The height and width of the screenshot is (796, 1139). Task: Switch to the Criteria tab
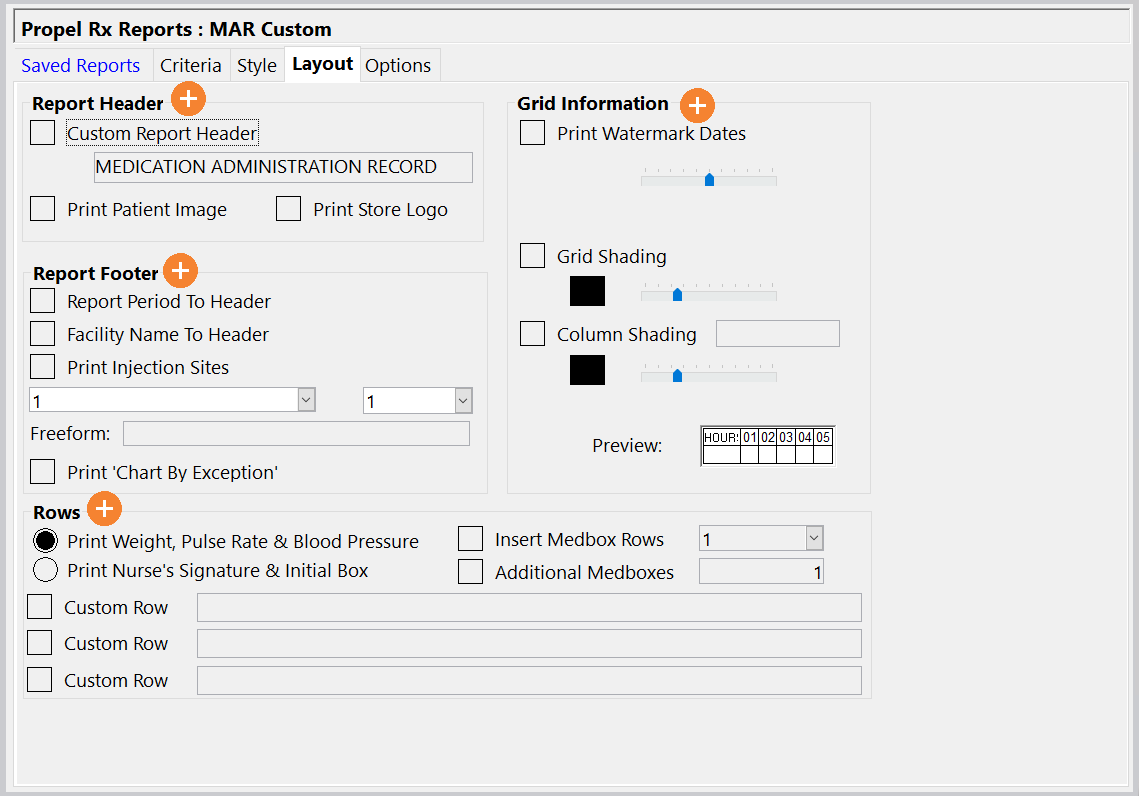point(191,66)
